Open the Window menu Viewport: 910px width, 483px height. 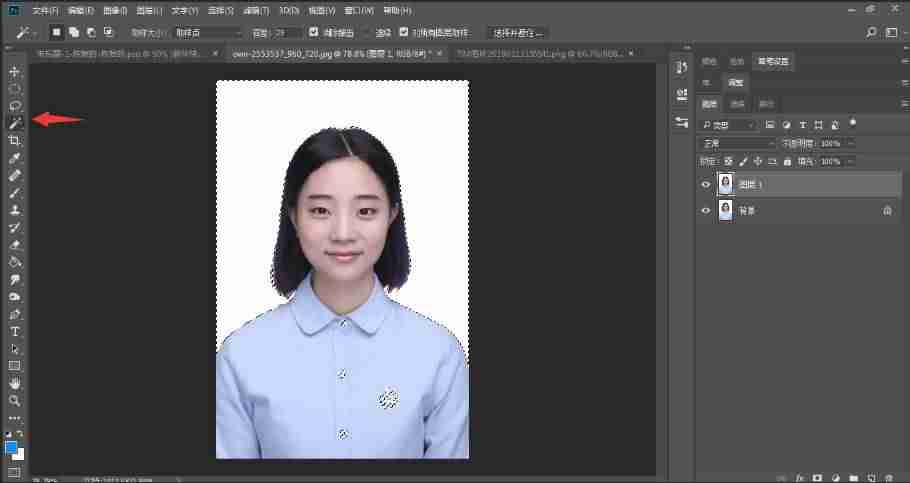[359, 10]
